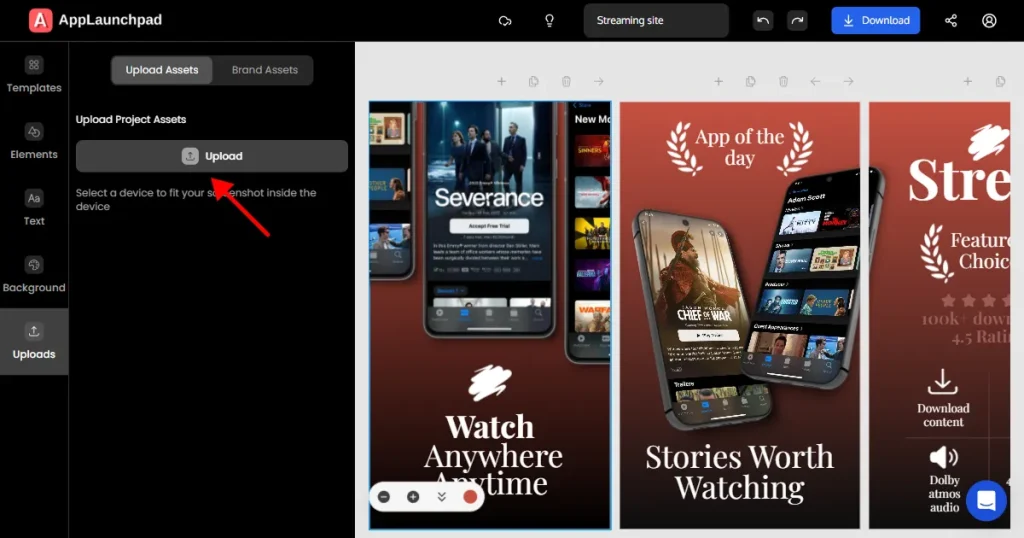Delete the 'App of the day' screen with its trash icon
Viewport: 1024px width, 538px height.
tap(783, 82)
